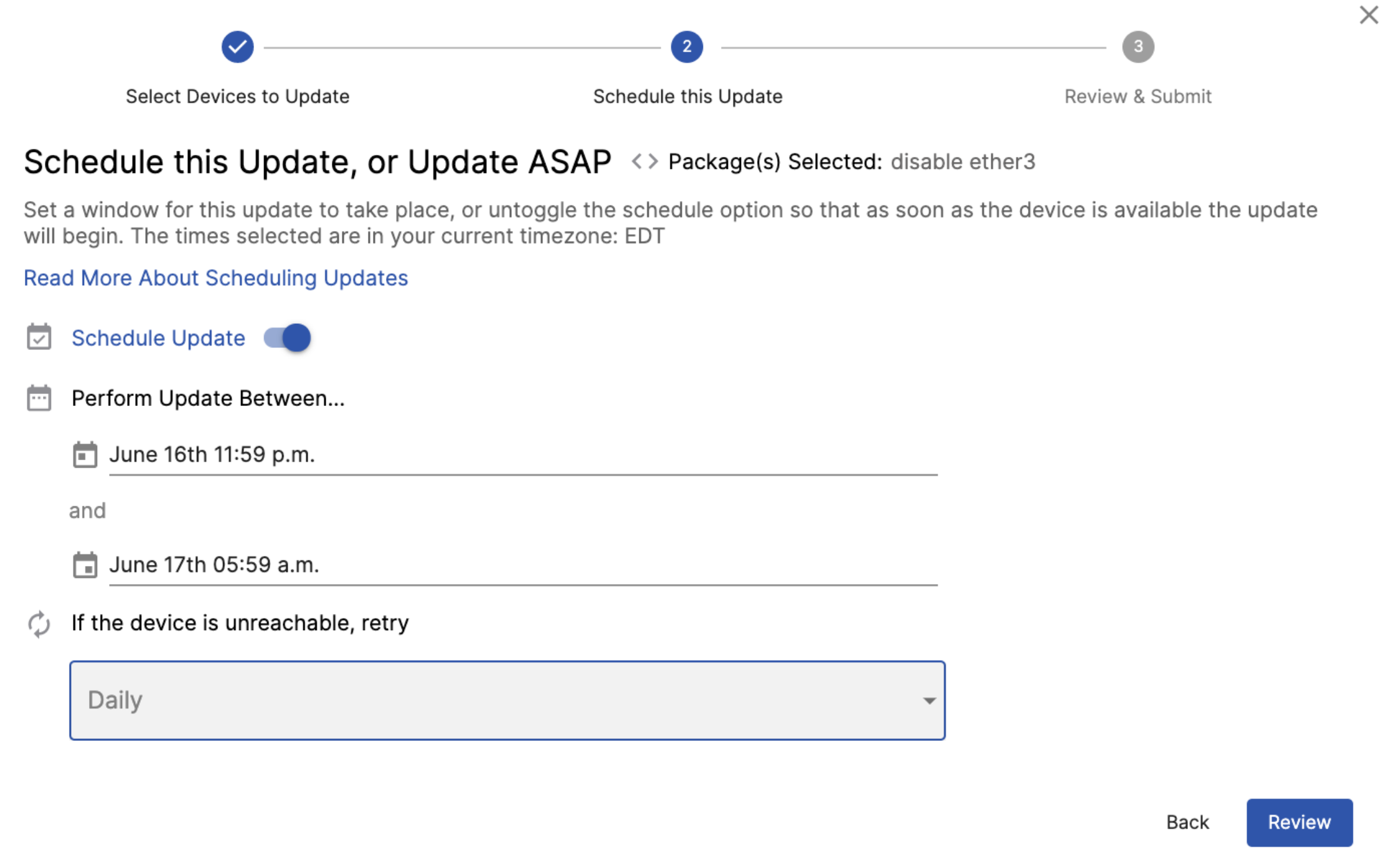
Task: Click the code brackets package icon
Action: coord(644,162)
